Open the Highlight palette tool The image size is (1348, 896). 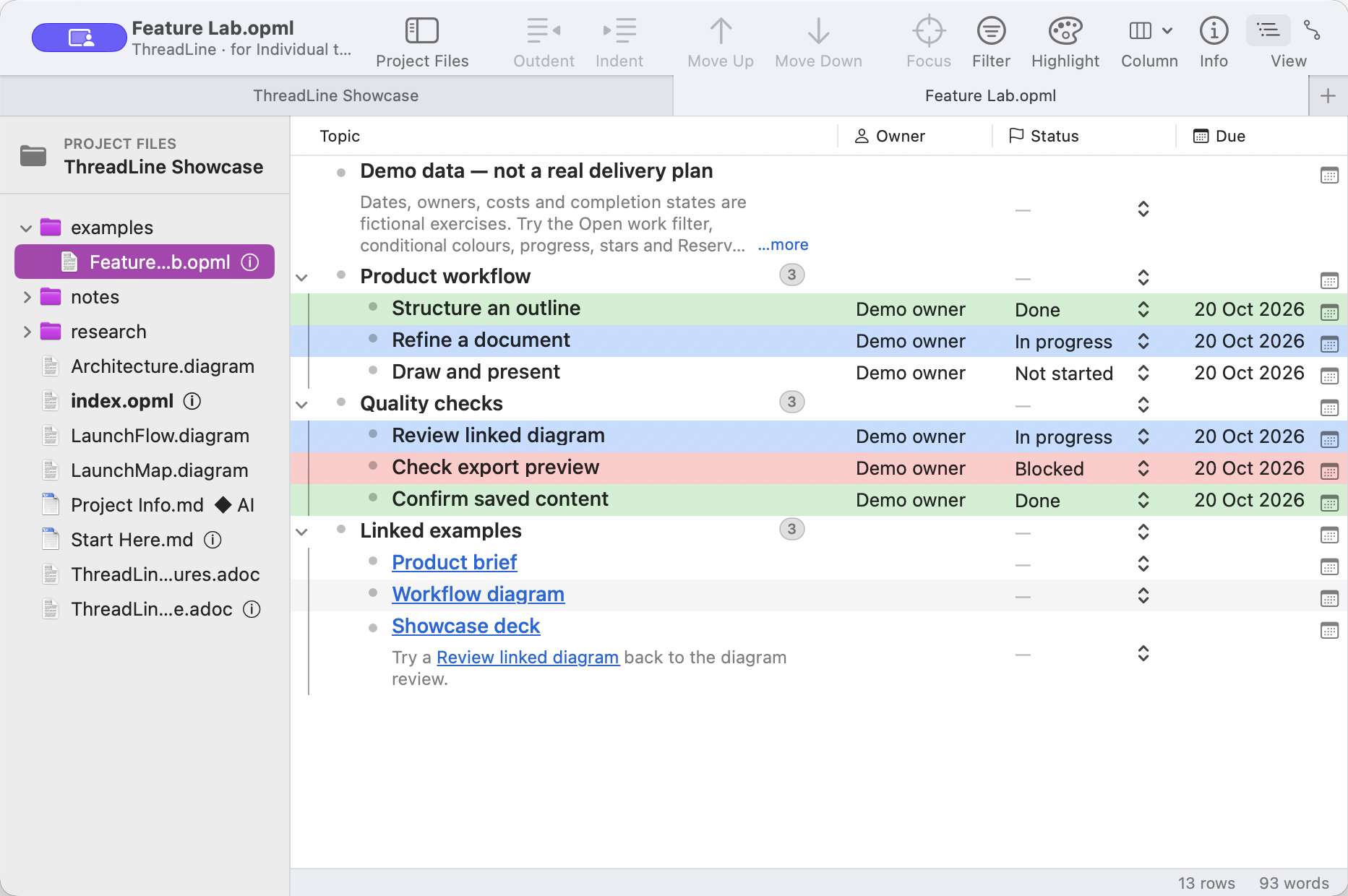pos(1065,31)
